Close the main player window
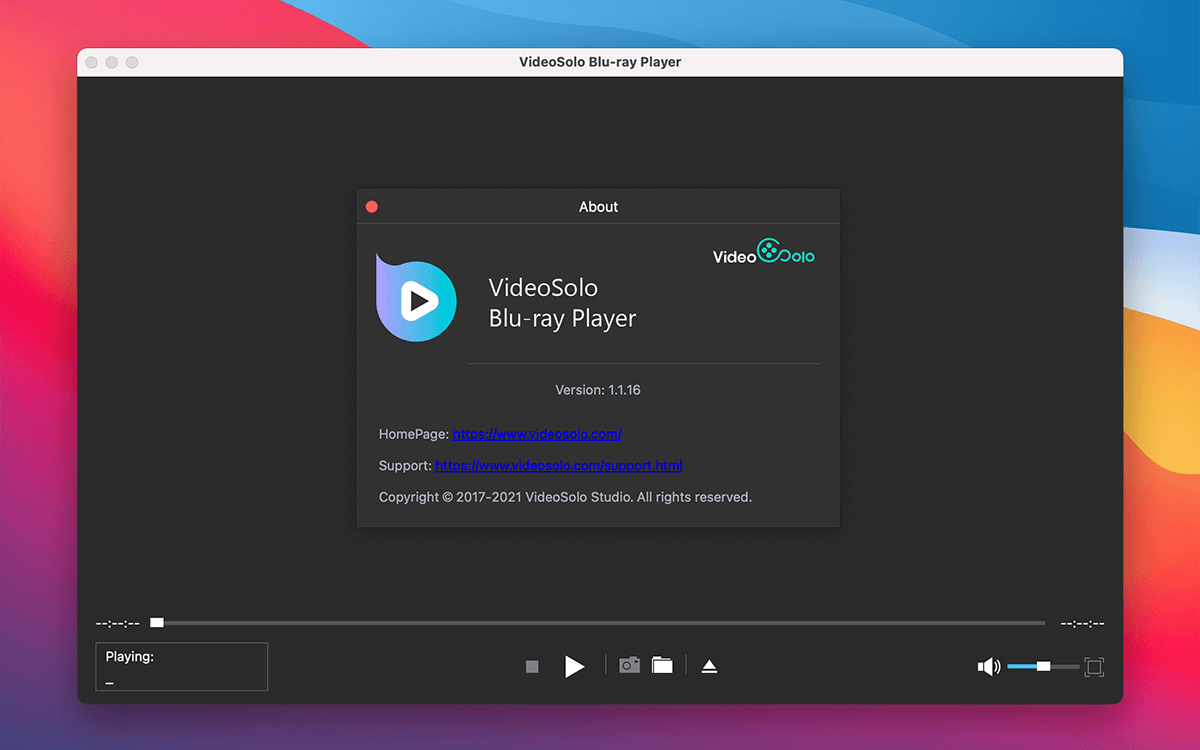The image size is (1200, 750). [92, 62]
